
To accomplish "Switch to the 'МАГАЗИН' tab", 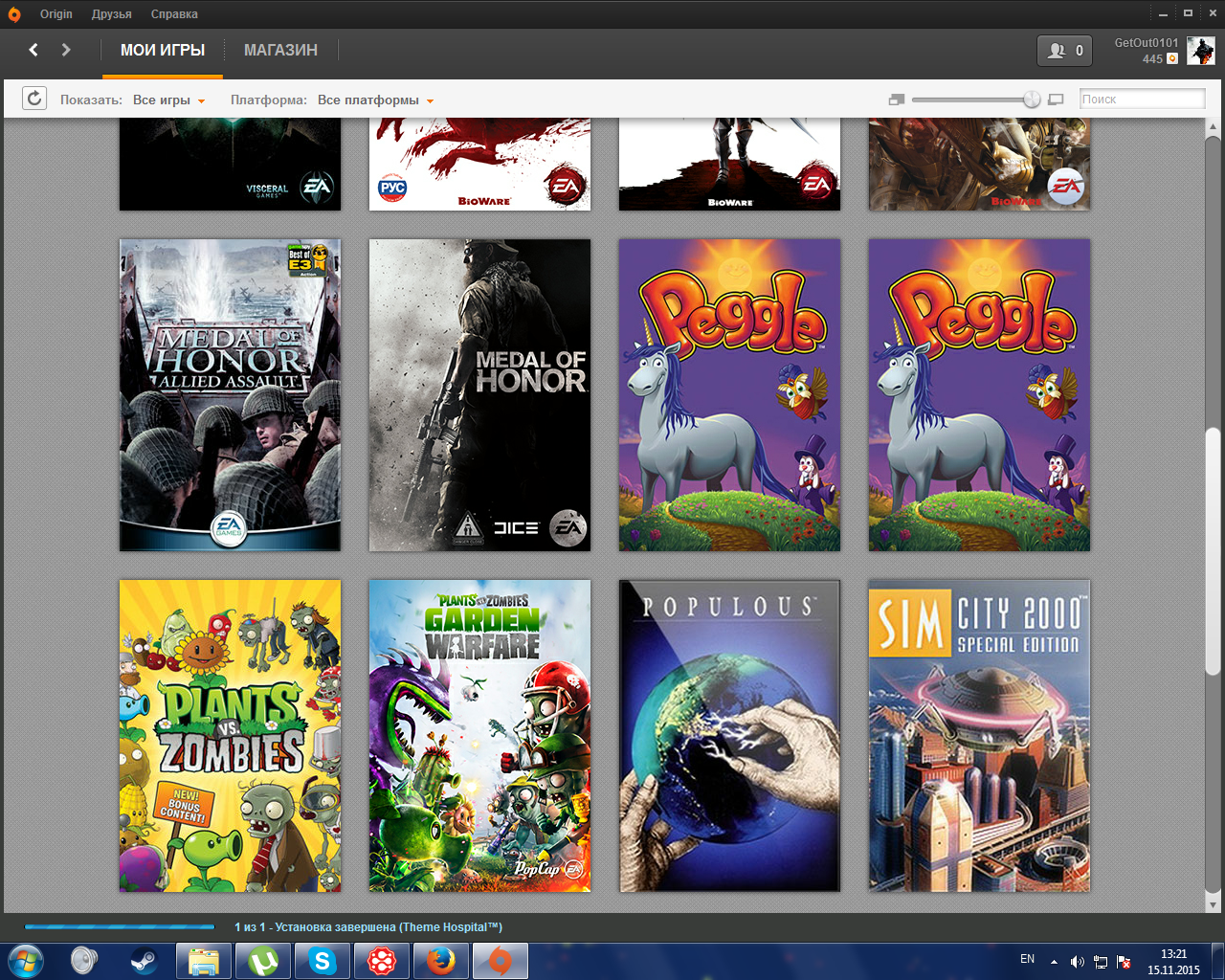I will pos(280,50).
